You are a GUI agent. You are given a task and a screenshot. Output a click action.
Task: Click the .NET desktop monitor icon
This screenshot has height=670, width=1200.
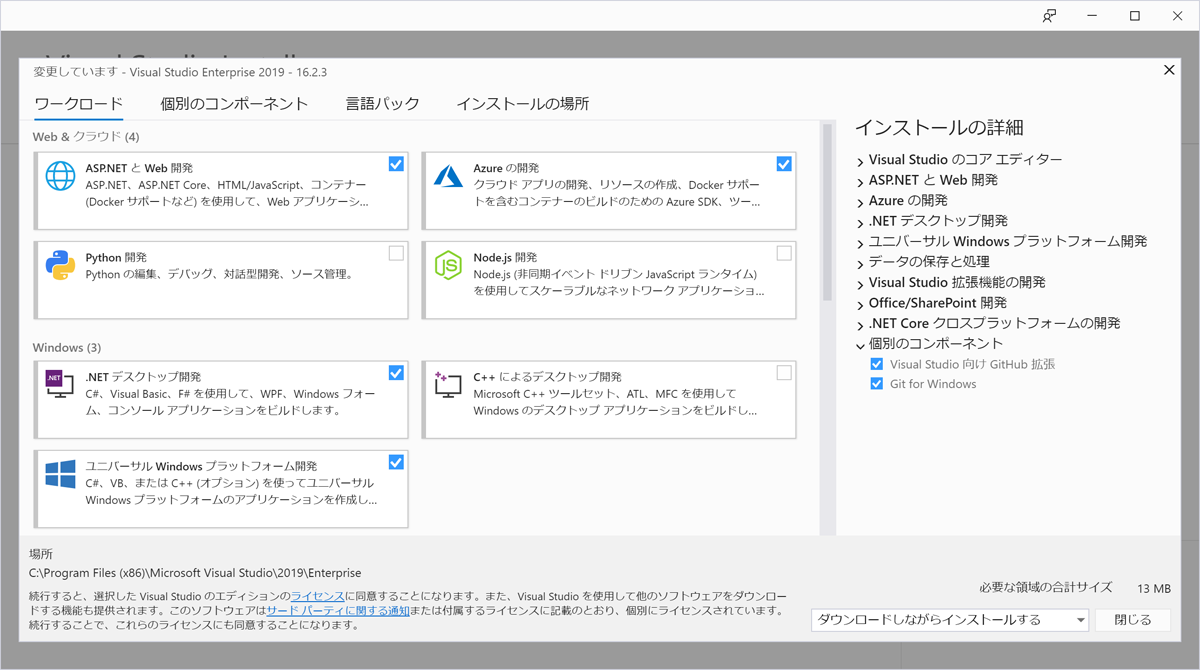click(60, 384)
